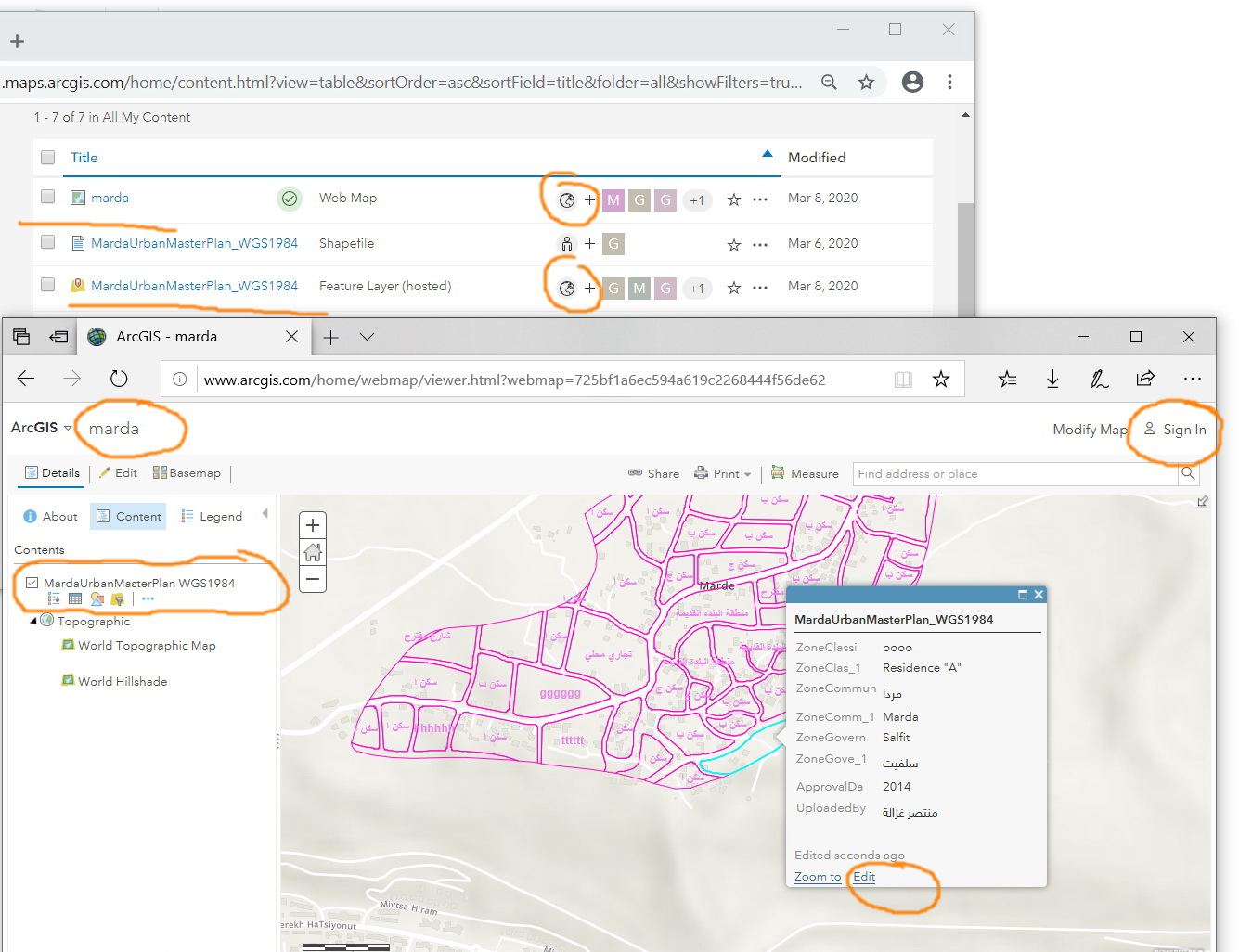Click the search magnifier in address box
The height and width of the screenshot is (952, 1239).
pos(1187,474)
